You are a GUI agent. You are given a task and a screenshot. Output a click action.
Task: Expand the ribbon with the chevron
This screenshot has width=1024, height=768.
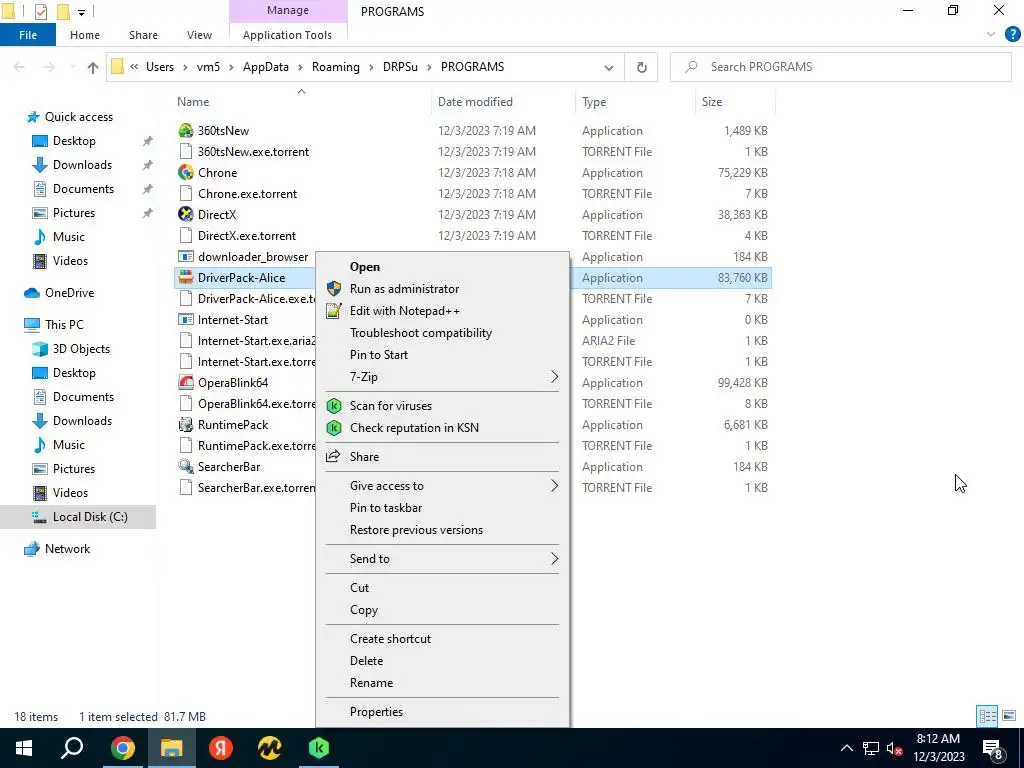click(x=990, y=35)
